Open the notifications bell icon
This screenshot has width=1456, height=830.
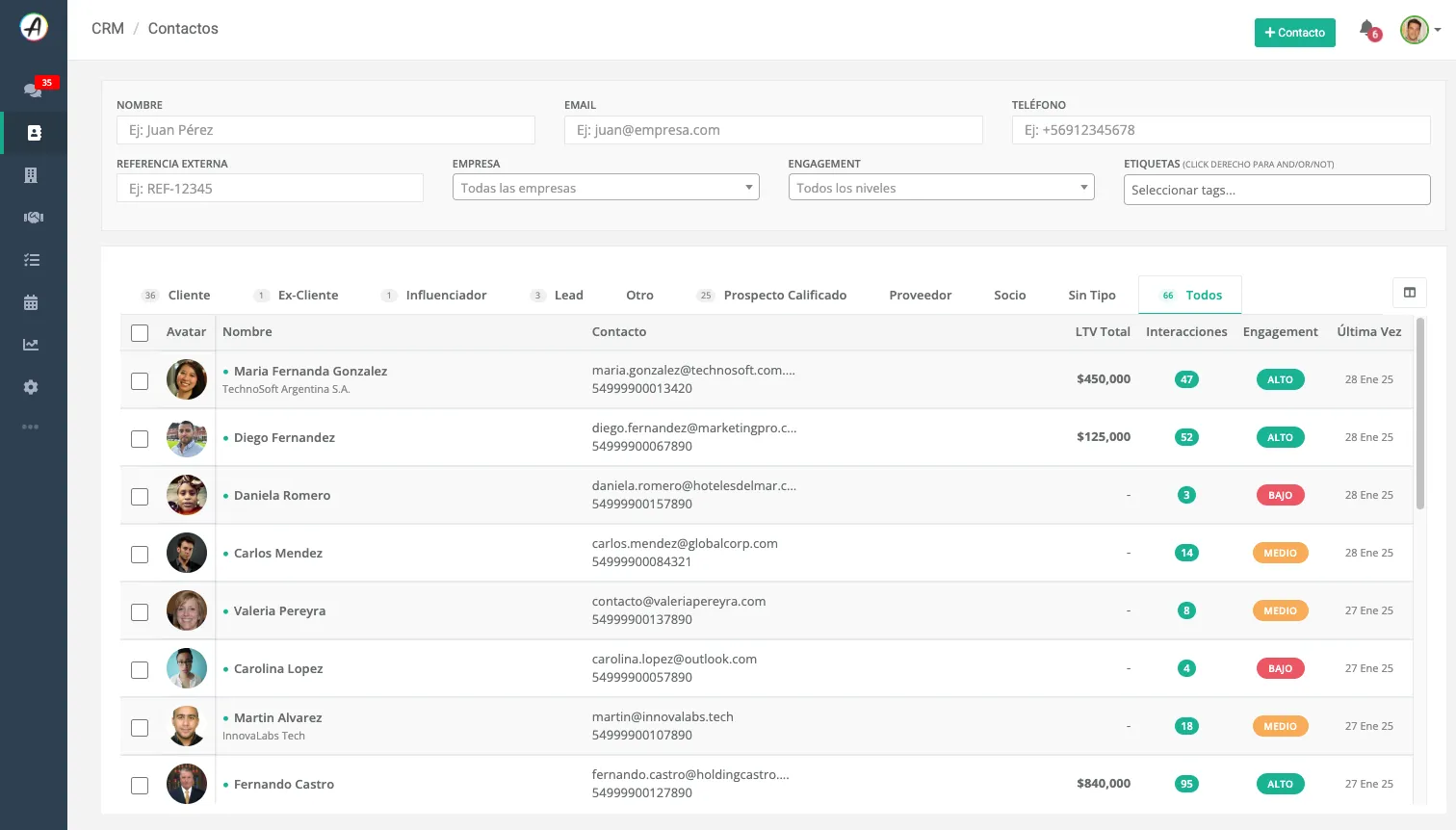pyautogui.click(x=1367, y=30)
